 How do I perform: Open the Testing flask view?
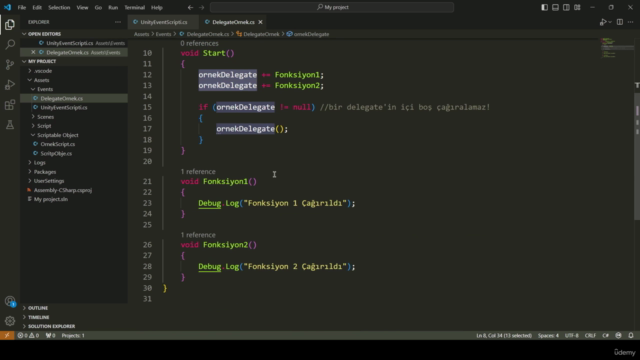[x=10, y=125]
